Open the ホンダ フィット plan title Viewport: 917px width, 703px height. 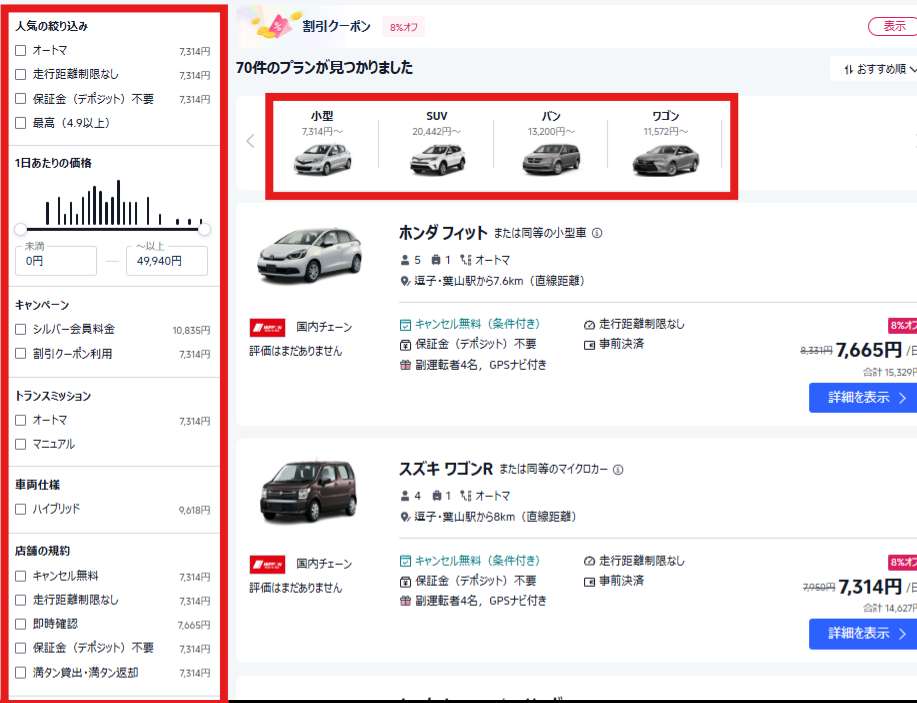click(443, 233)
